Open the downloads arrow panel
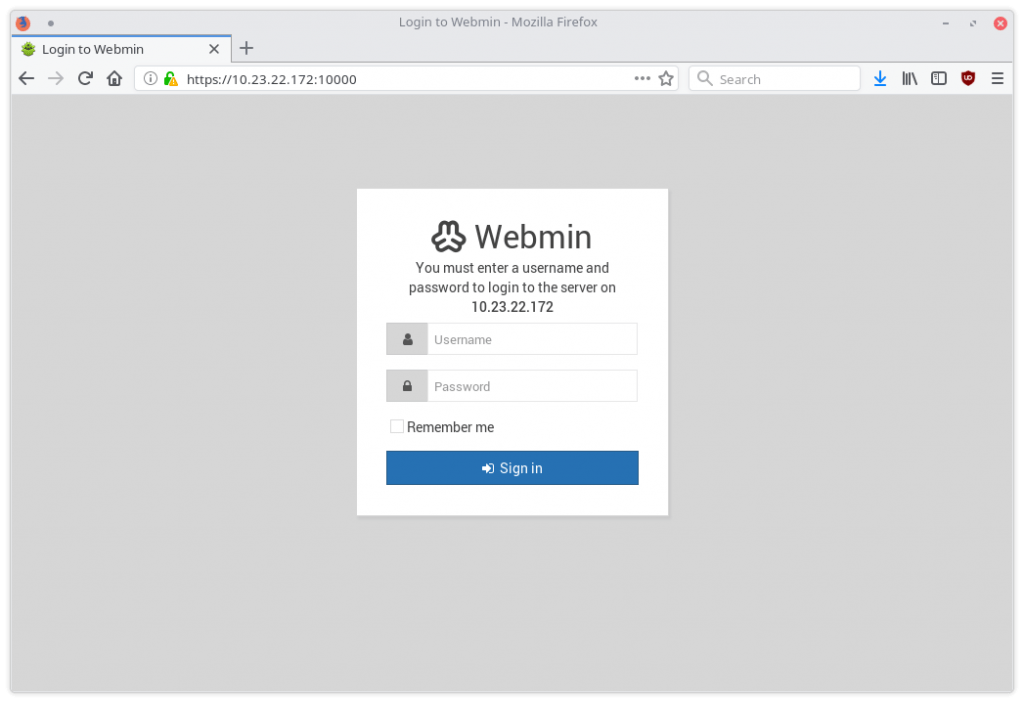Viewport: 1024px width, 703px height. tap(880, 78)
